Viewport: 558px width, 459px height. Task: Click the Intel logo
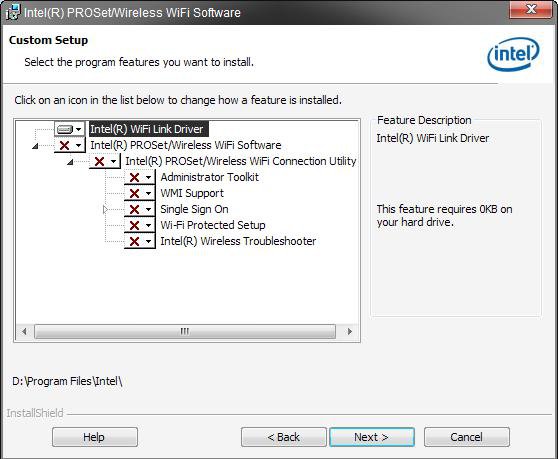513,54
